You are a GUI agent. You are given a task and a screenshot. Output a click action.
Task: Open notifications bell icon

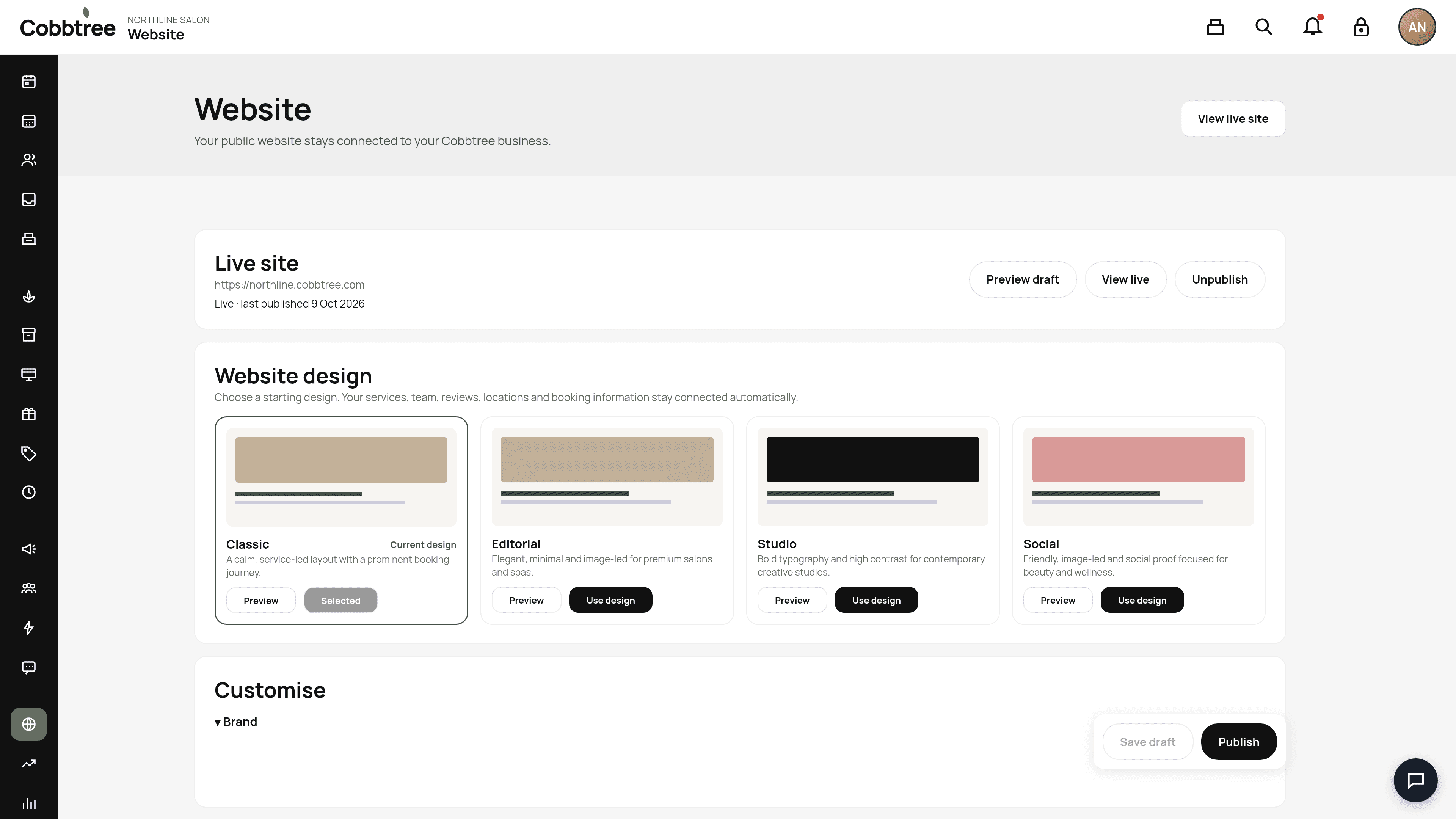(1312, 27)
